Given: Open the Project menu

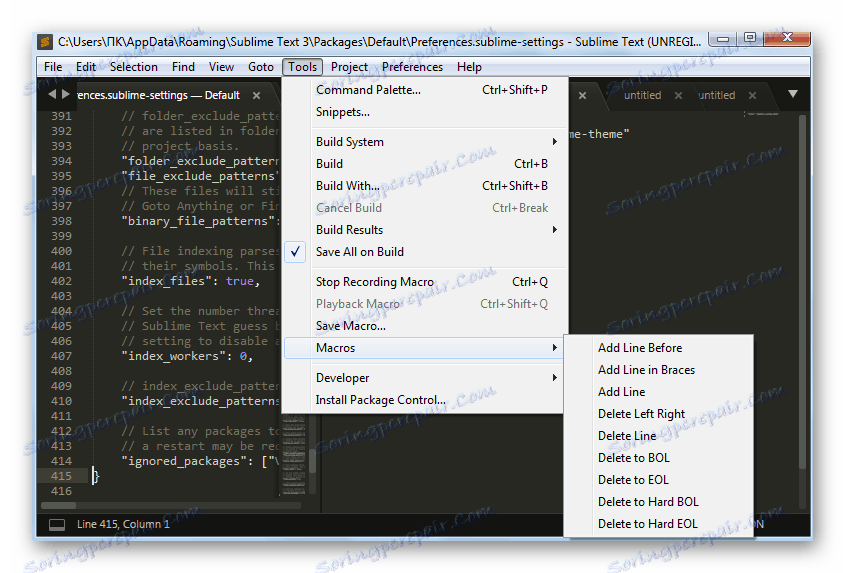Looking at the screenshot, I should tap(349, 67).
